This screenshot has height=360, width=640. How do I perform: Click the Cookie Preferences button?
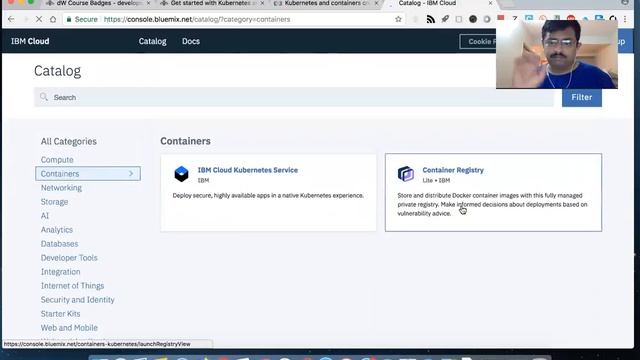(x=478, y=41)
